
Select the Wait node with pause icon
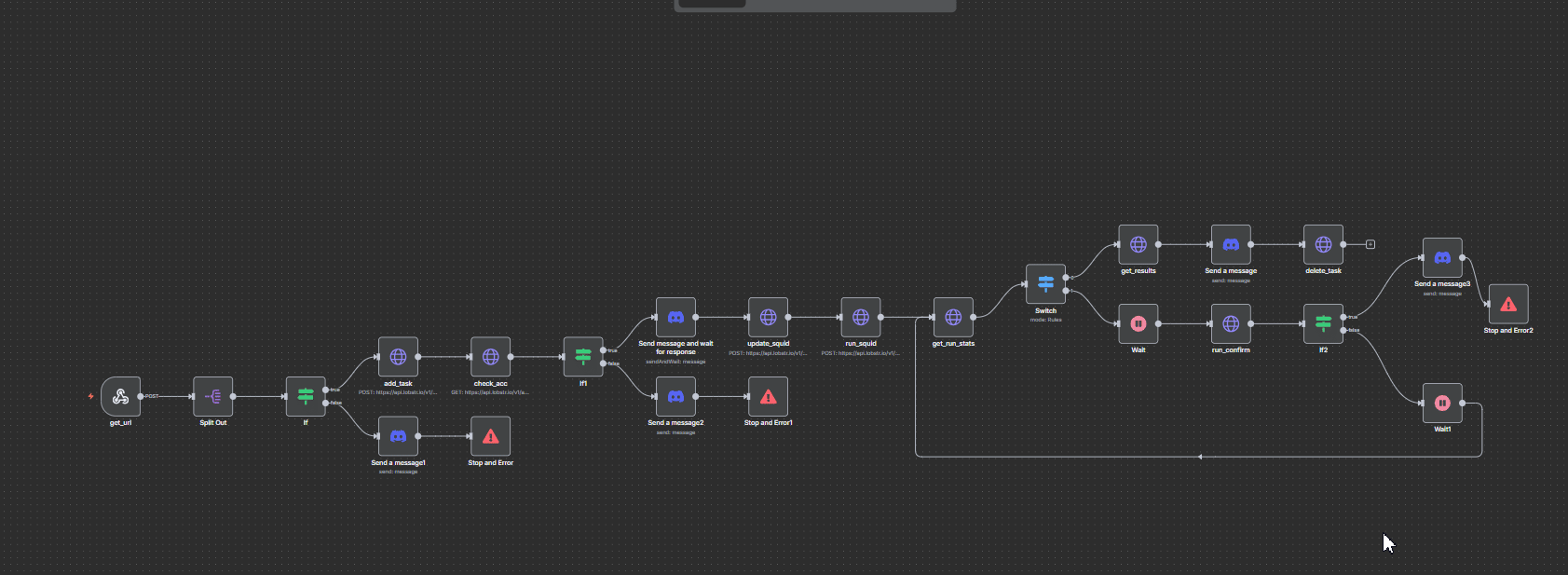click(1138, 324)
